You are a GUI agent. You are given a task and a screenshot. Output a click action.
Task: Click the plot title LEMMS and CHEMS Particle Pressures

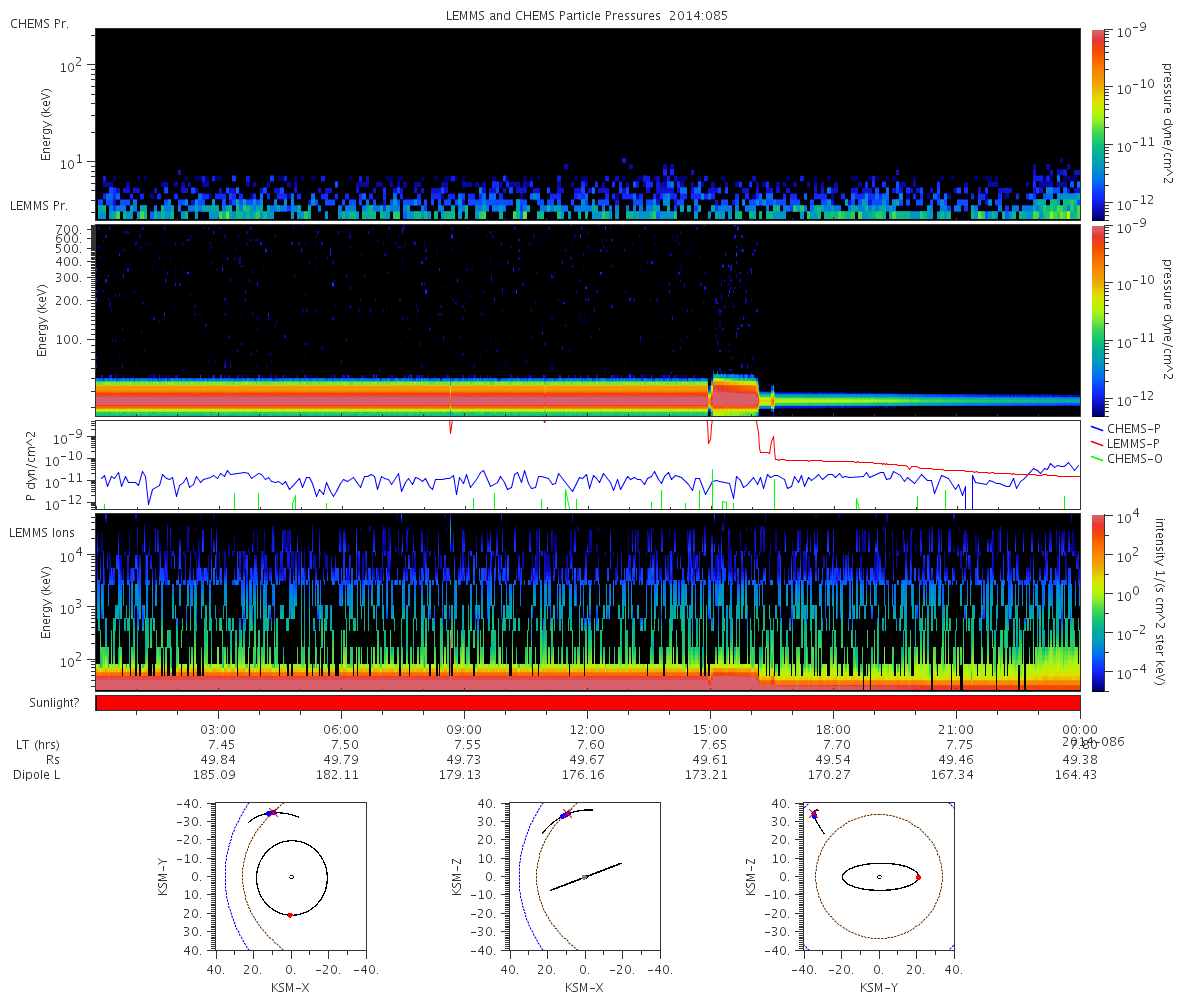pos(588,16)
